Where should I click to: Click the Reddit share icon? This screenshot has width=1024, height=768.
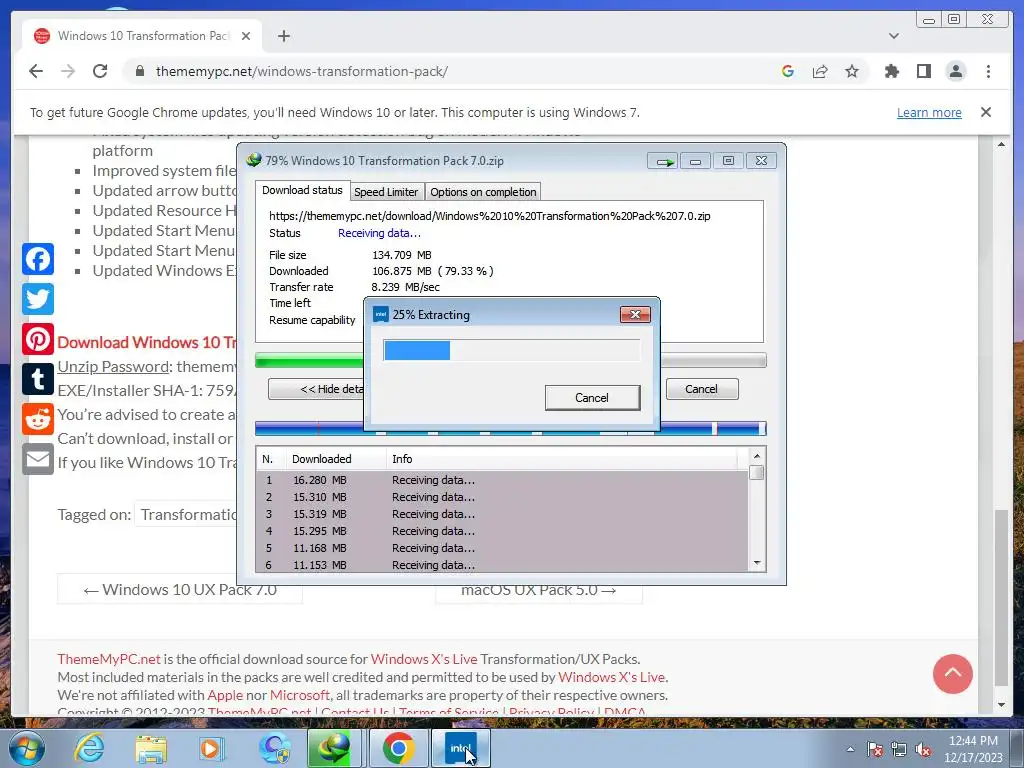38,419
